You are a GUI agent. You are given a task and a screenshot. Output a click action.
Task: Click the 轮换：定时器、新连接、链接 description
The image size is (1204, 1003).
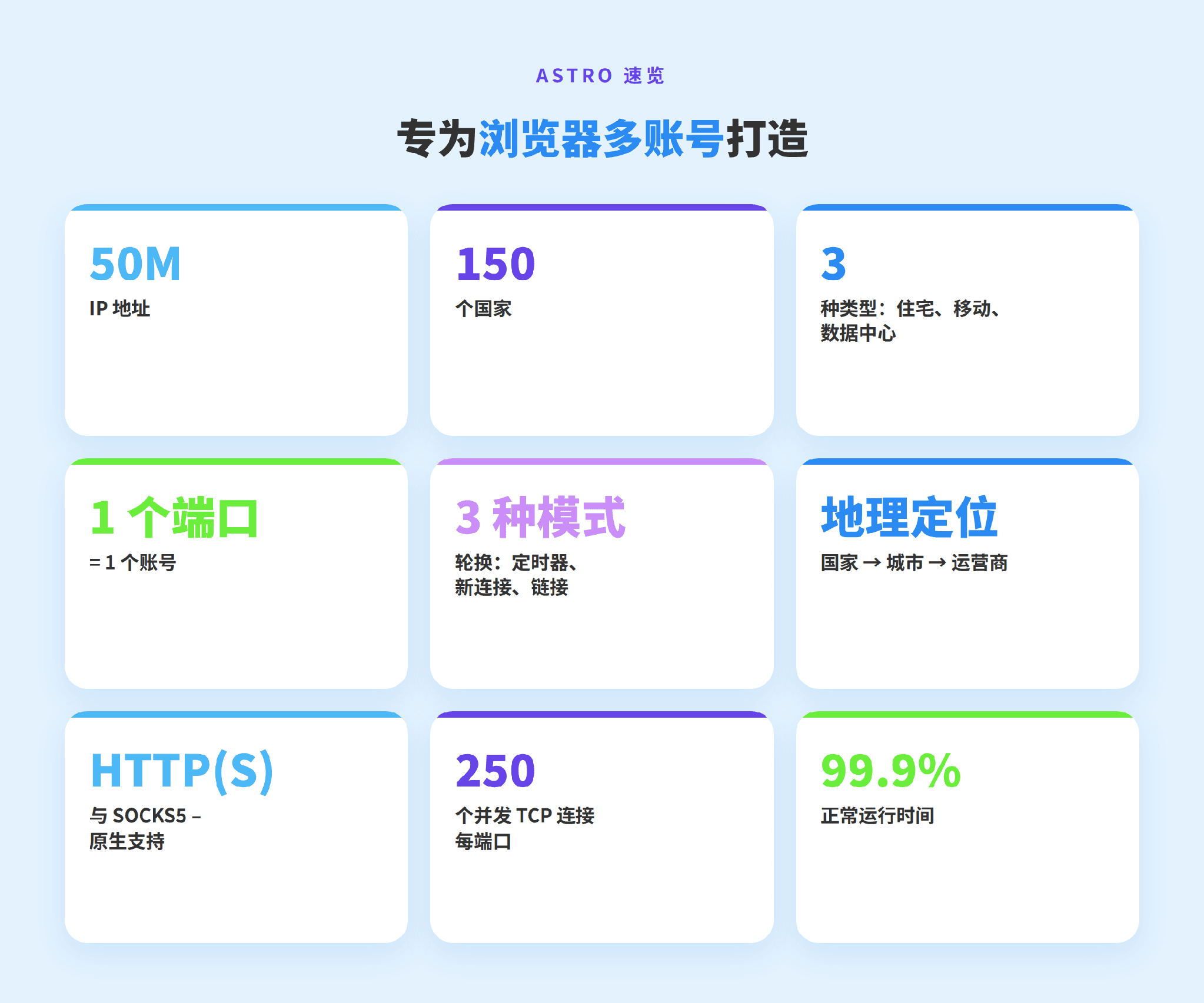click(x=516, y=575)
